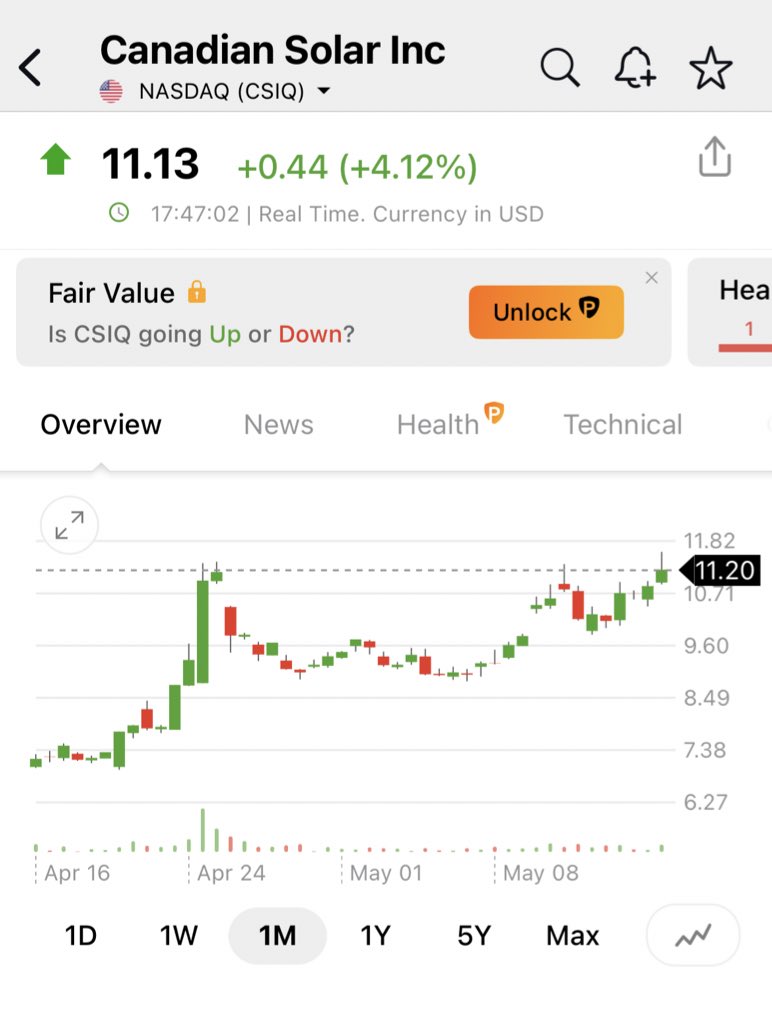The image size is (772, 1024).
Task: Tap the May 01 date label
Action: pyautogui.click(x=386, y=873)
